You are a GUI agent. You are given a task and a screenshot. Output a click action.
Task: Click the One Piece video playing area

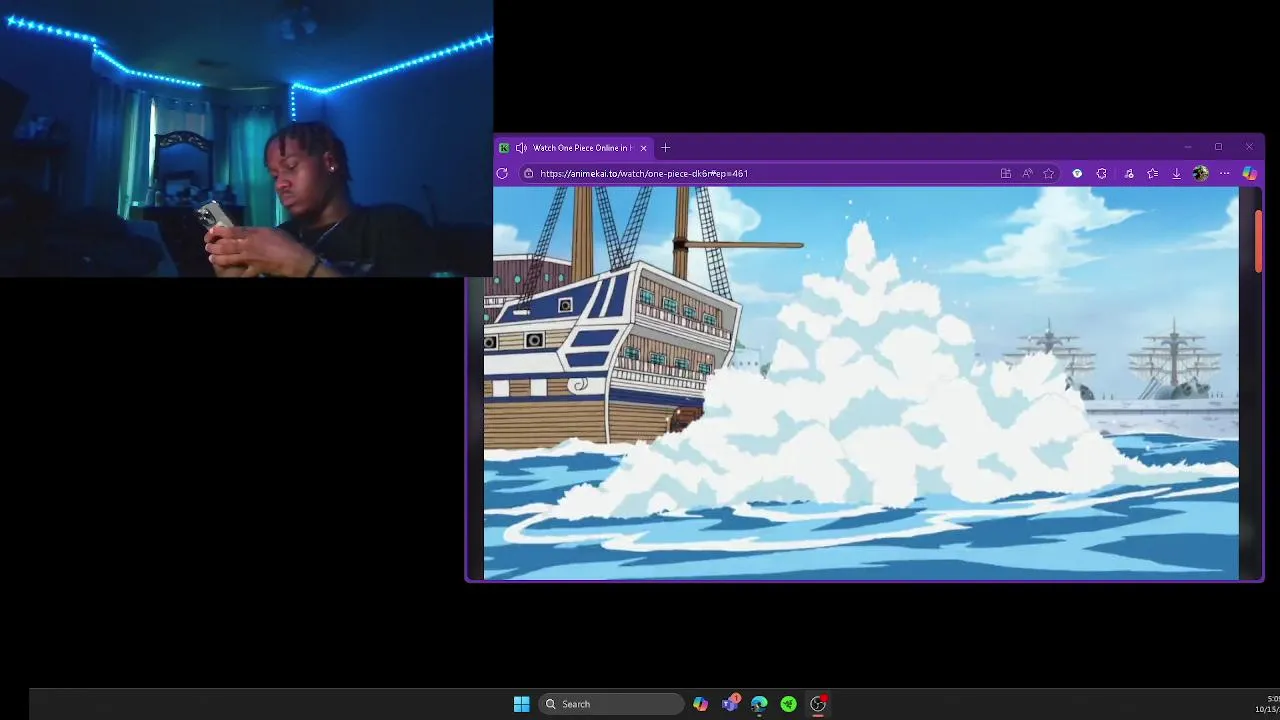[861, 383]
